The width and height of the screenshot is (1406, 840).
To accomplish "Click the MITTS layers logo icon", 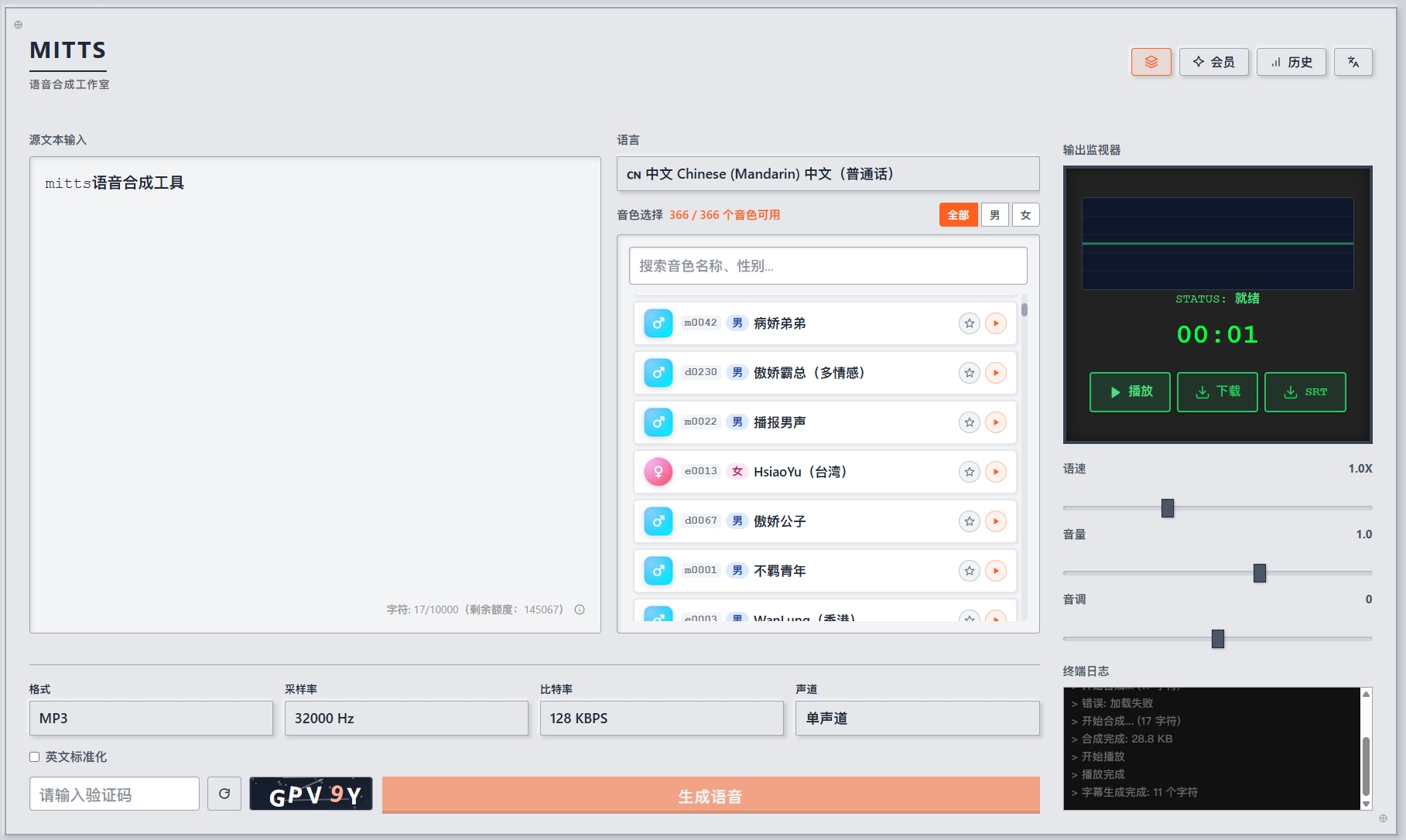I will pyautogui.click(x=1151, y=62).
